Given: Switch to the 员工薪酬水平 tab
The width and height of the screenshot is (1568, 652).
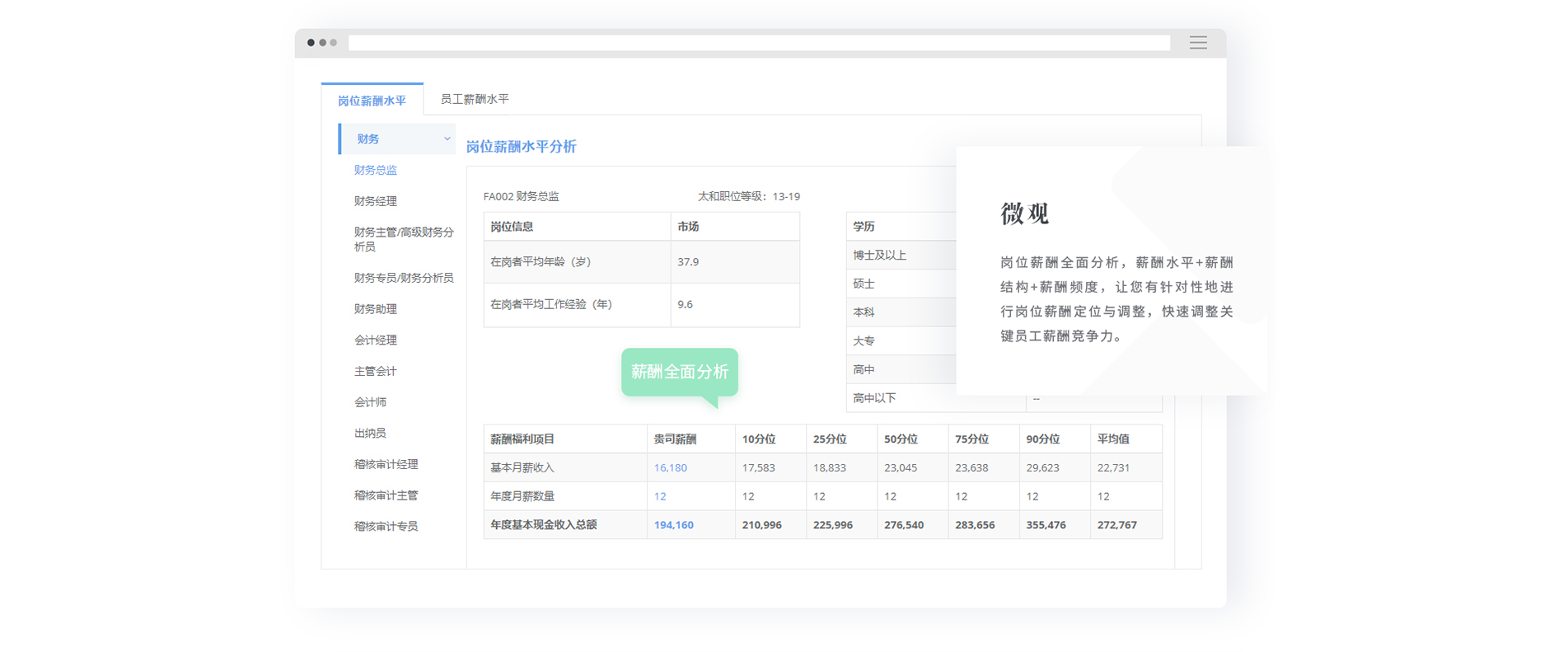Looking at the screenshot, I should [475, 99].
